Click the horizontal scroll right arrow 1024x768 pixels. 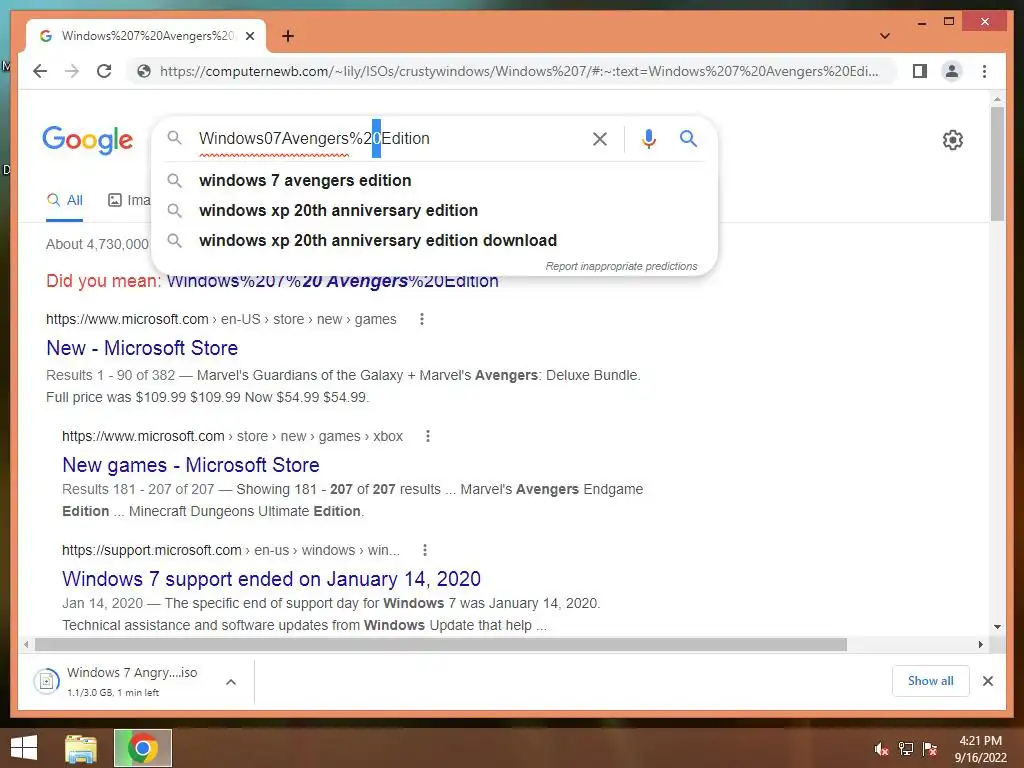tap(980, 645)
